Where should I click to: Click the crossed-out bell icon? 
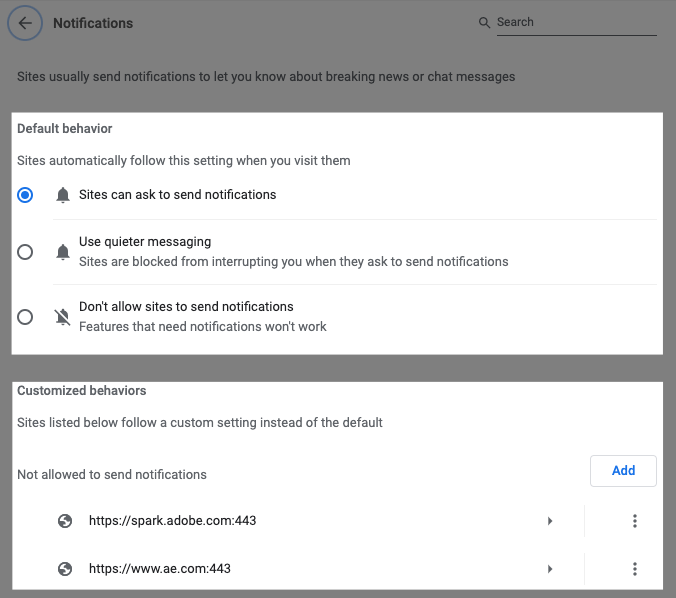tap(64, 317)
